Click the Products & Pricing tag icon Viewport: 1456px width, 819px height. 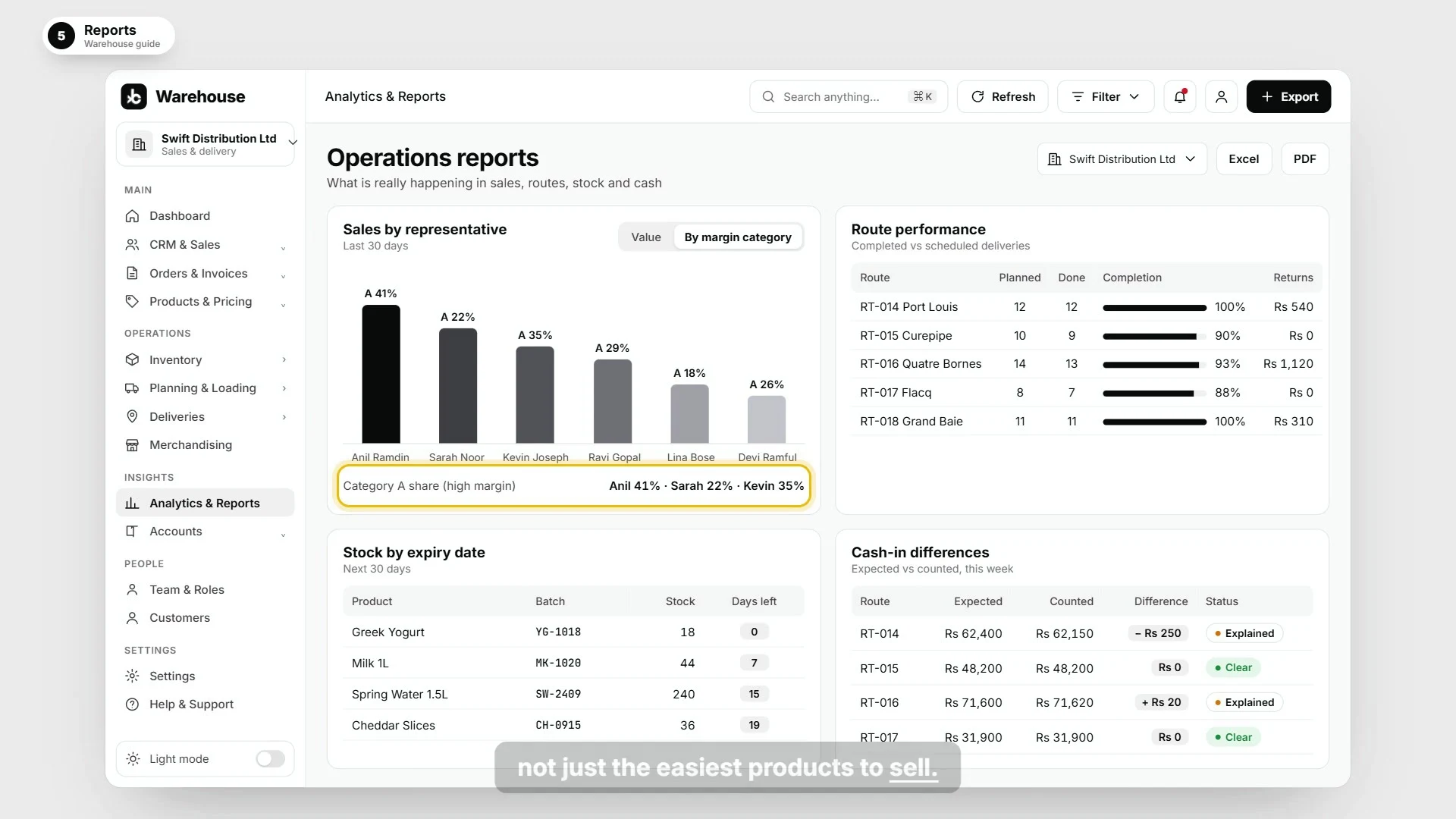(132, 301)
